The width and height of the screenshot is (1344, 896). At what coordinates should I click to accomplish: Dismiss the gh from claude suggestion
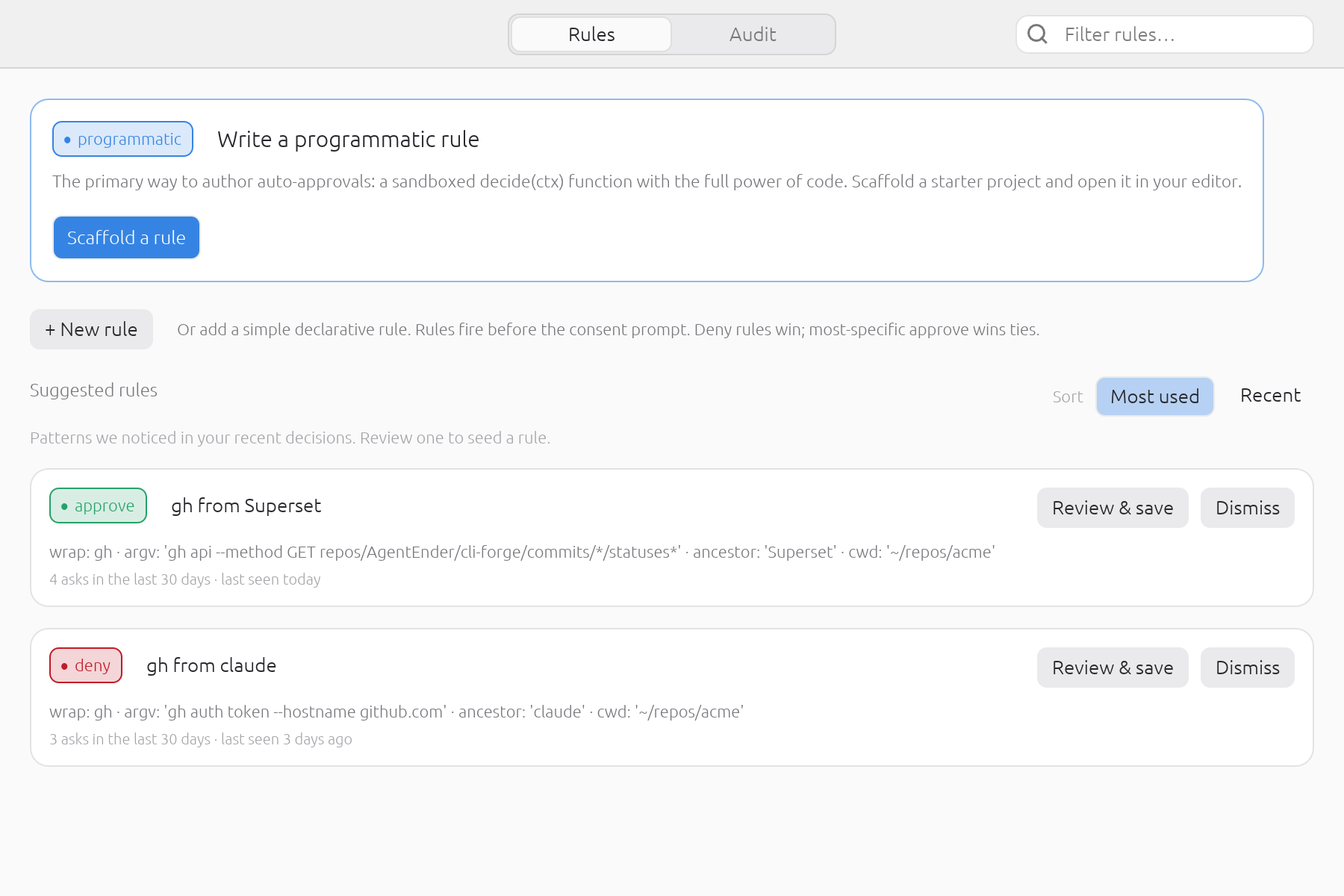pyautogui.click(x=1248, y=668)
